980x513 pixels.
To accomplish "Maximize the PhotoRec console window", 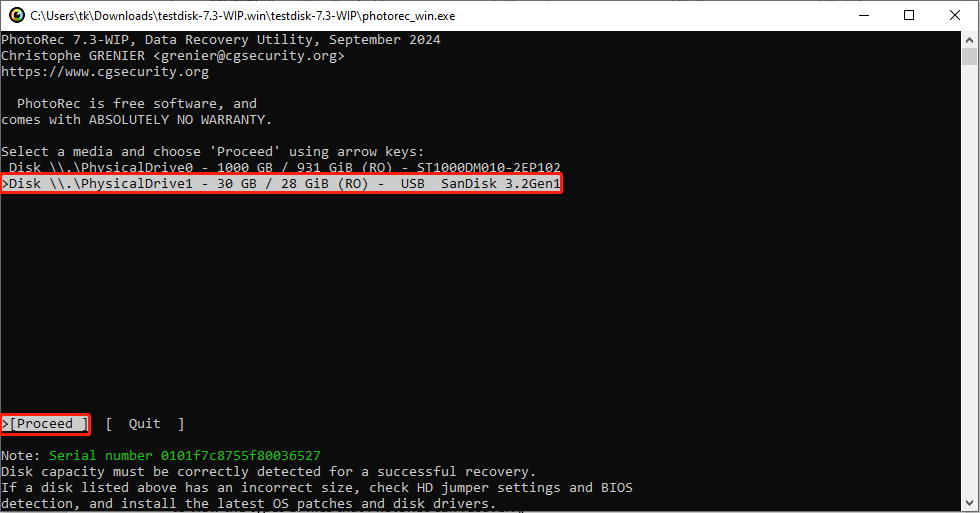I will [x=909, y=16].
